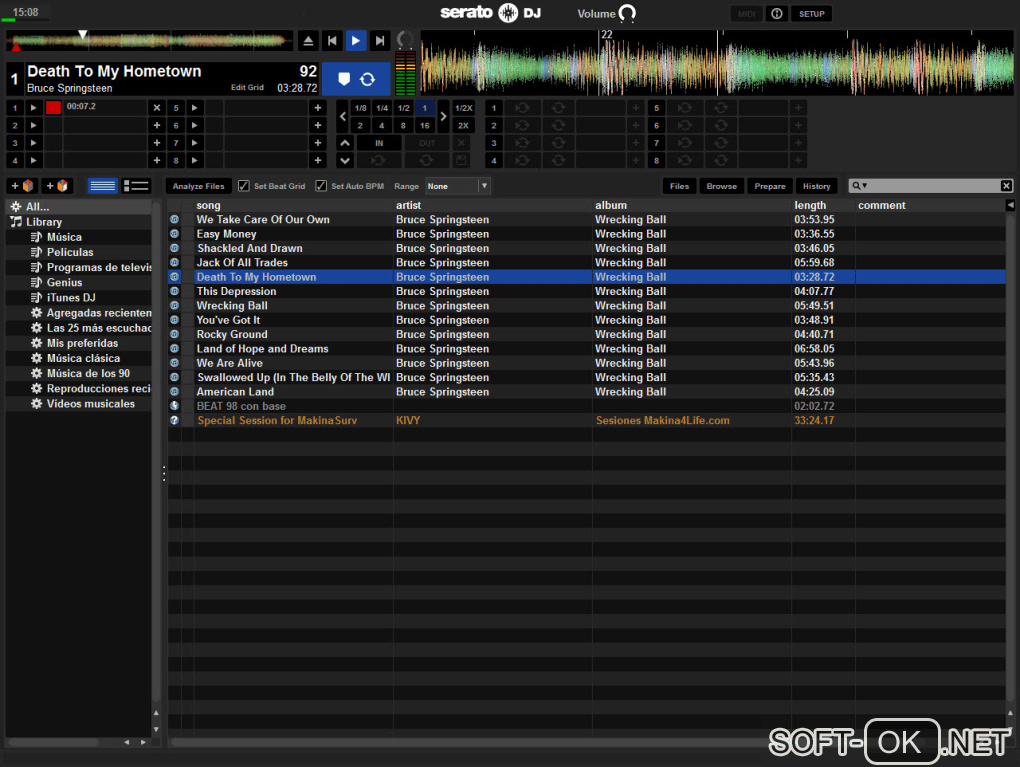1020x767 pixels.
Task: Sort by the album column header
Action: pyautogui.click(x=691, y=205)
